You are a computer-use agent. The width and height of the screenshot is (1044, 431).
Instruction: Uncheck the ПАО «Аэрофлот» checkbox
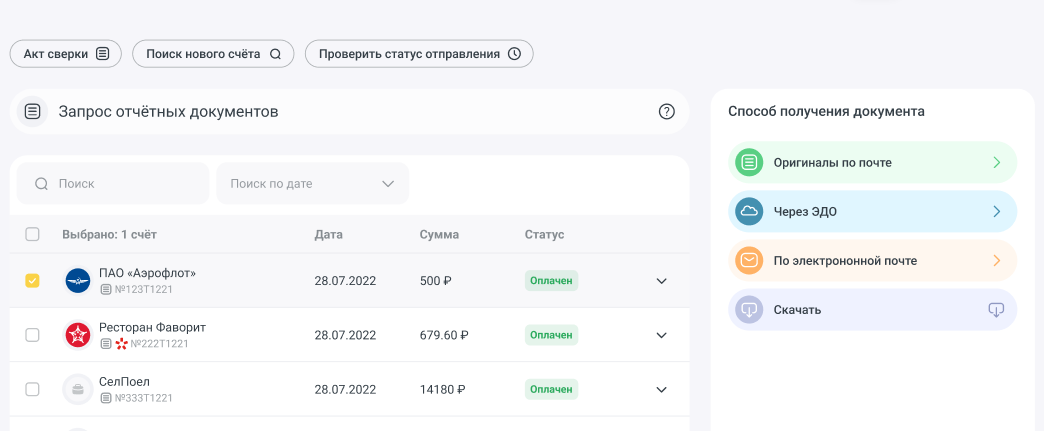pyautogui.click(x=32, y=281)
